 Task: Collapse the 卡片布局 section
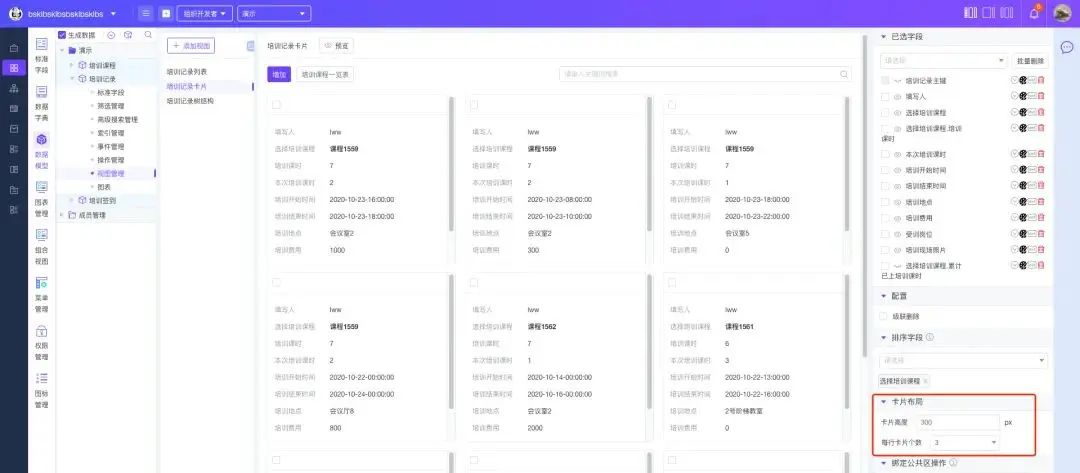coord(884,401)
